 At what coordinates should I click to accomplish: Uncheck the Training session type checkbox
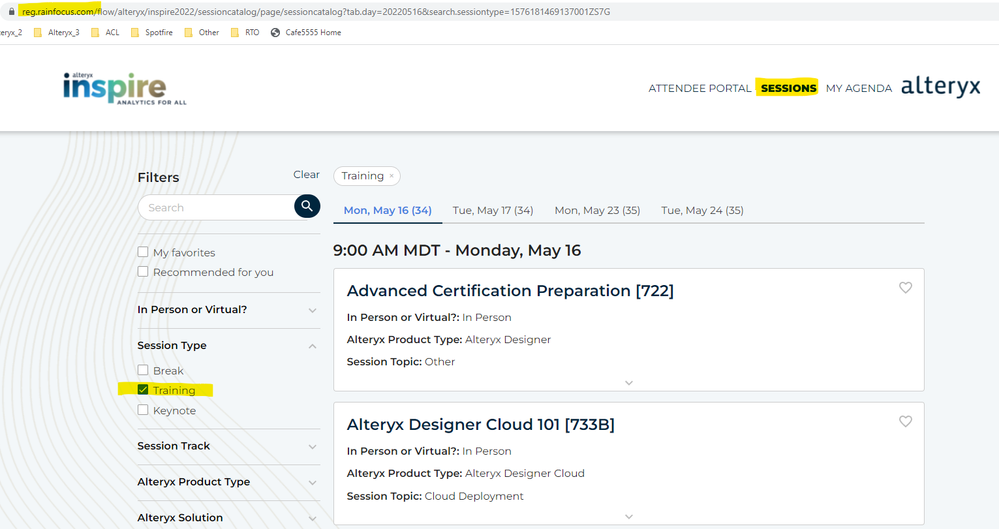pyautogui.click(x=143, y=390)
